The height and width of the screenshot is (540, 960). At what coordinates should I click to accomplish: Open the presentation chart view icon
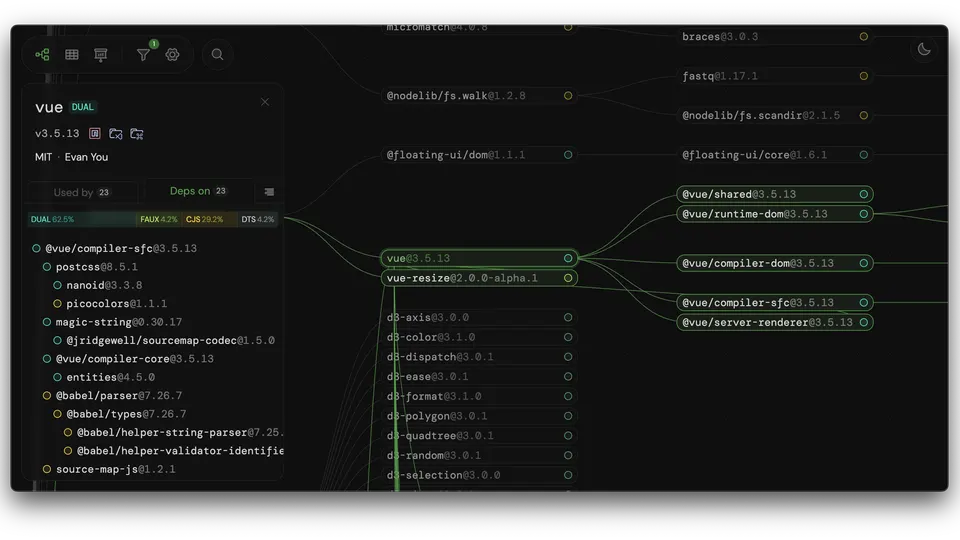[101, 54]
